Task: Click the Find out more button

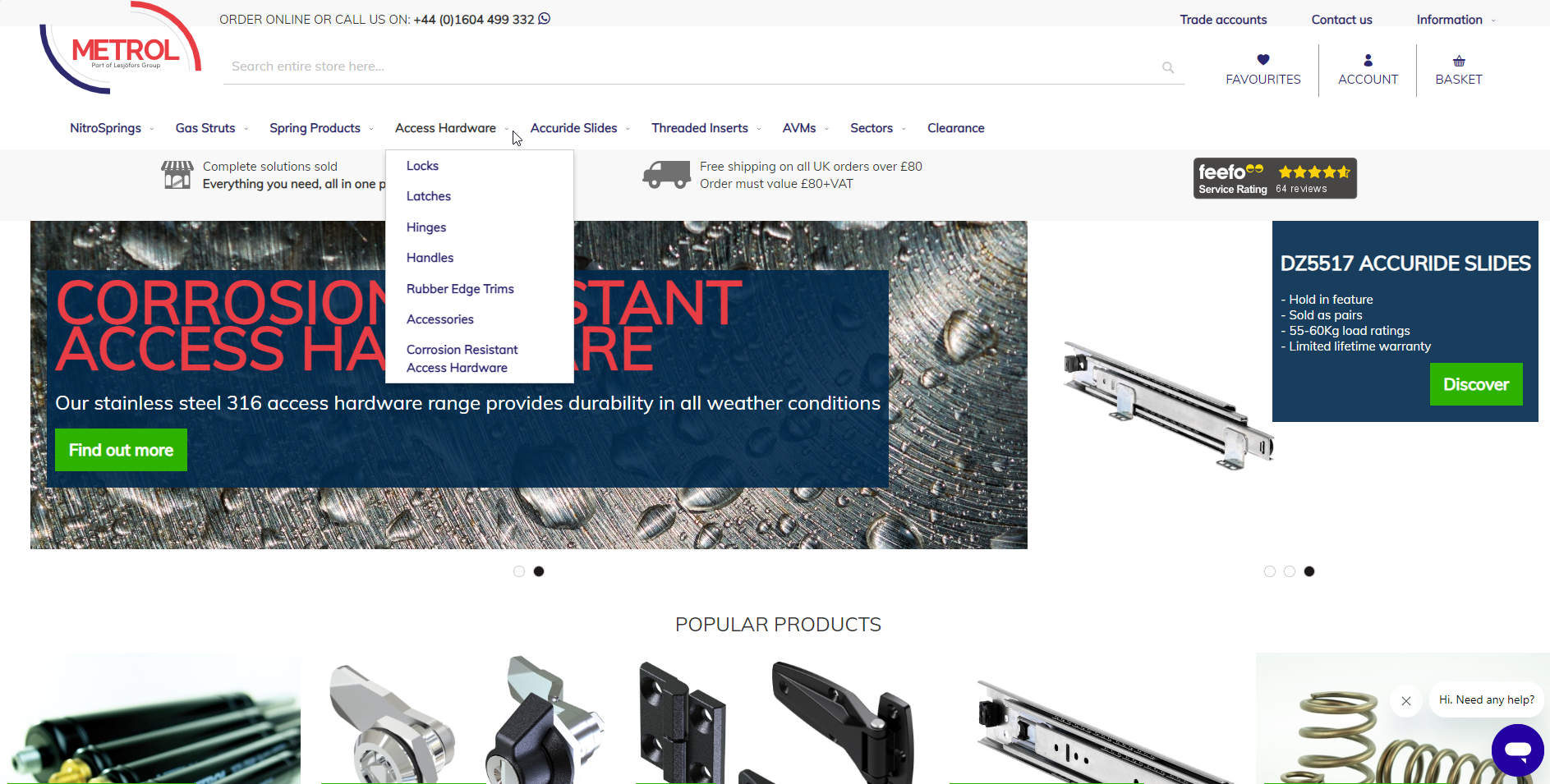Action: click(x=121, y=450)
